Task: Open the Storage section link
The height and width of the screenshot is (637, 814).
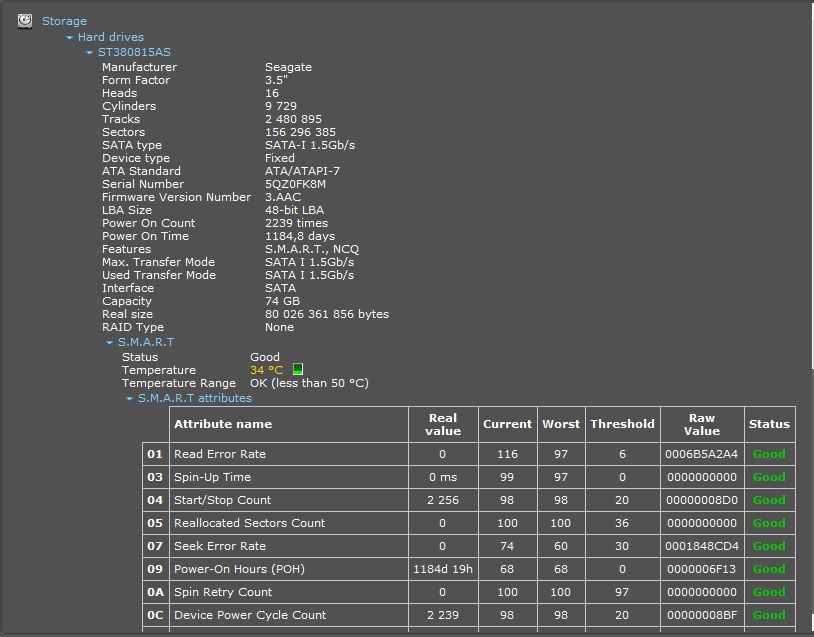Action: (64, 21)
